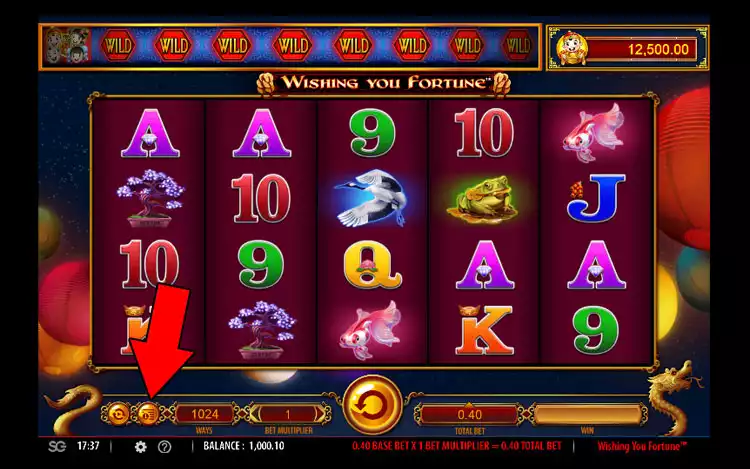Viewport: 750px width, 469px height.
Task: Decrease the bet multiplier with left arrow
Action: 256,414
